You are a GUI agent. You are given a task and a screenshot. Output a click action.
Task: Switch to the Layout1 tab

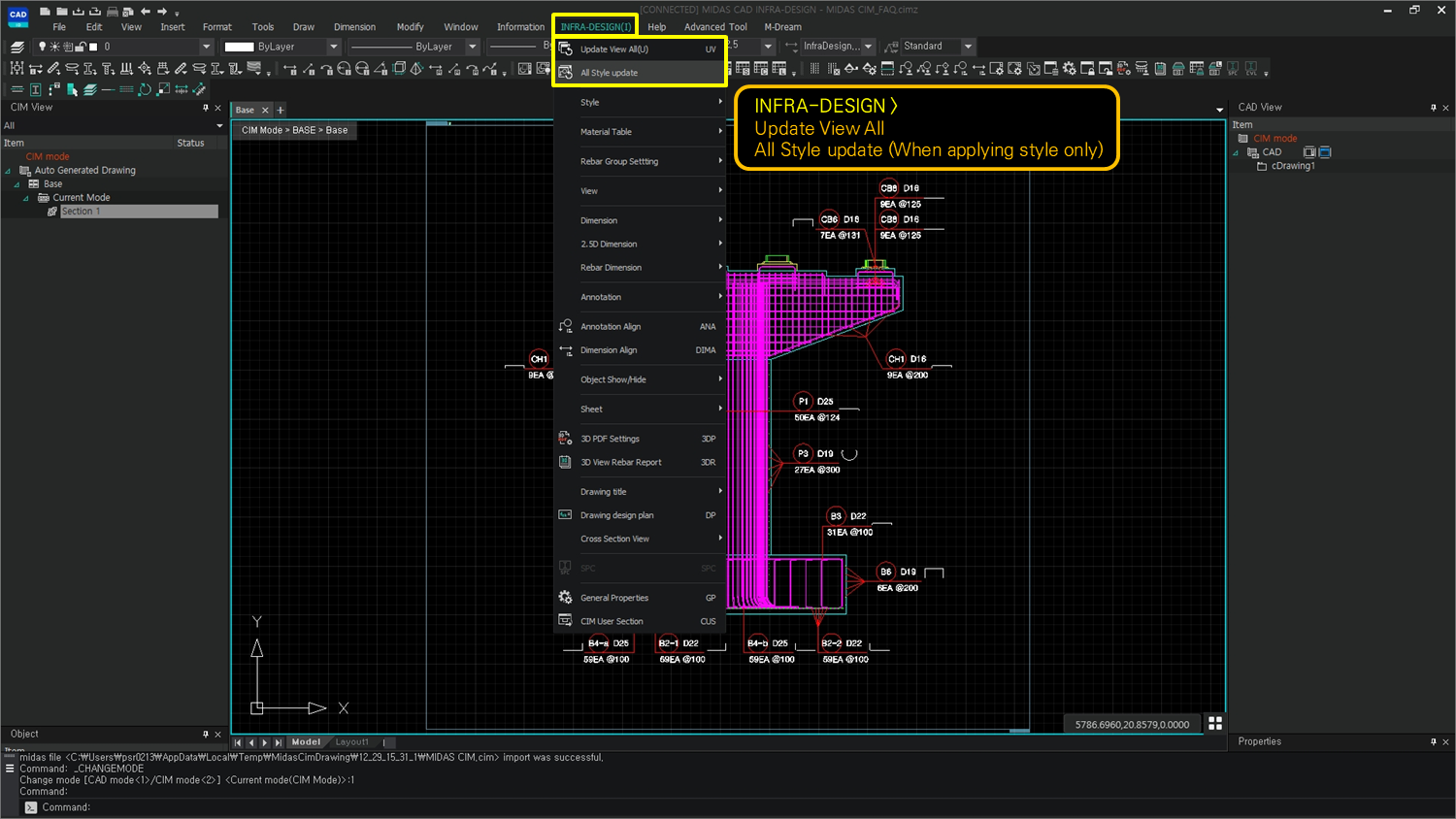(x=351, y=741)
